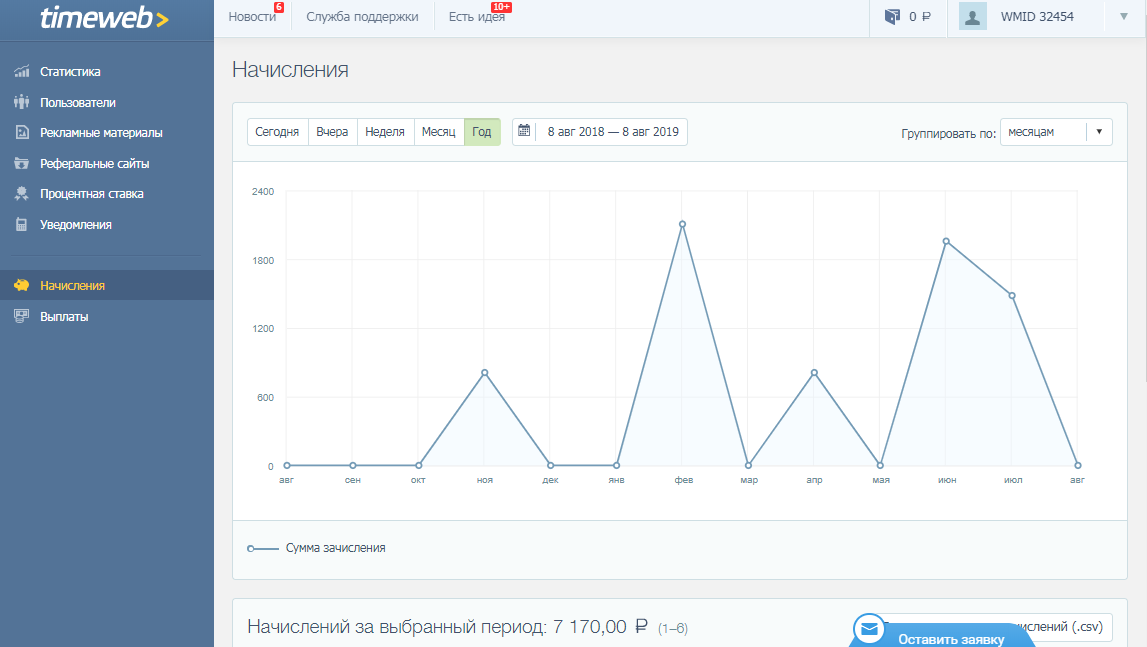Viewport: 1147px width, 647px height.
Task: Click the red 6 news badge
Action: (x=279, y=7)
